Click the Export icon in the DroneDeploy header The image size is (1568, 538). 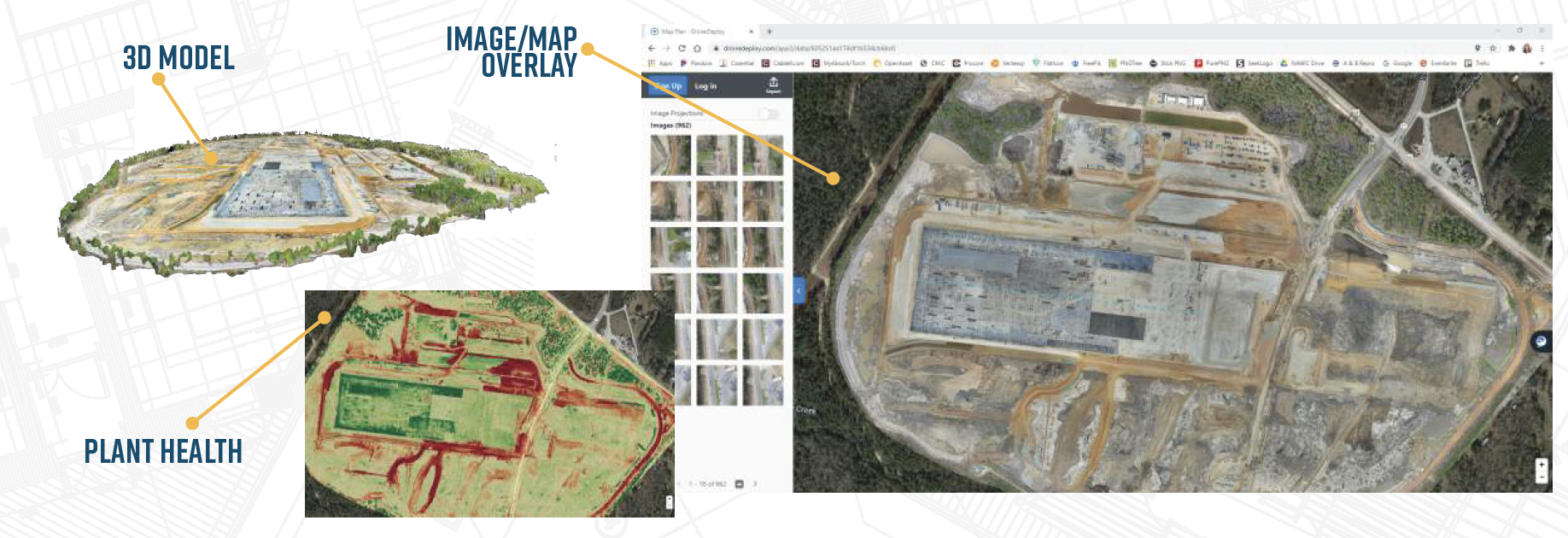773,85
